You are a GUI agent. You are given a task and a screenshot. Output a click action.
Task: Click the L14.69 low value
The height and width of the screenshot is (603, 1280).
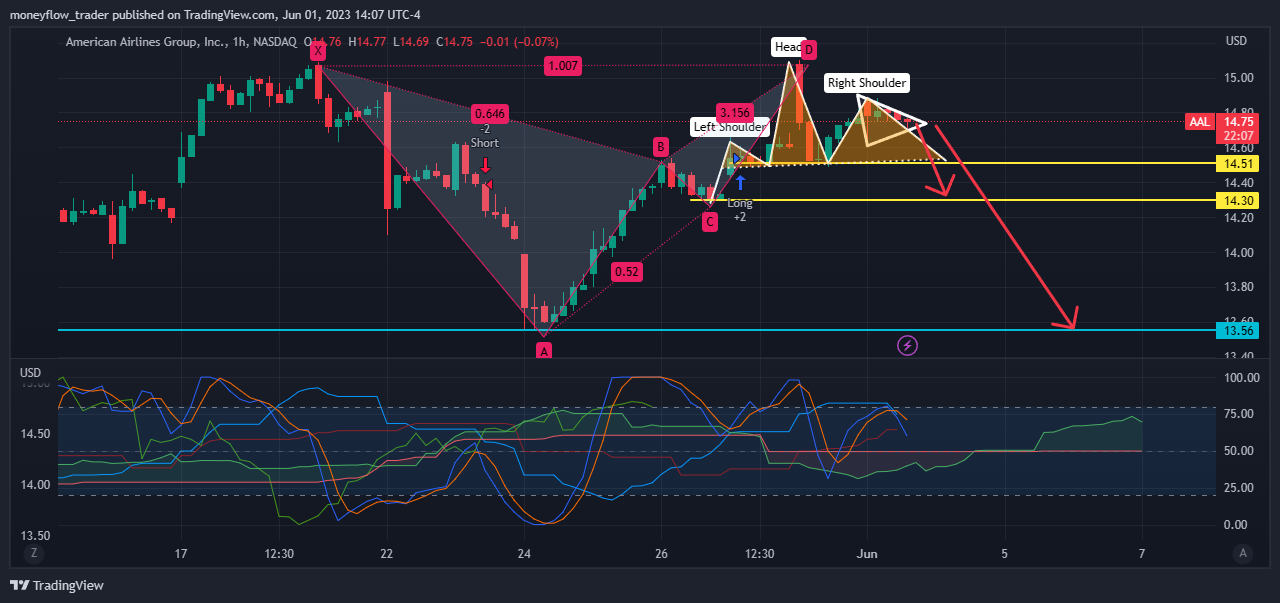point(411,42)
